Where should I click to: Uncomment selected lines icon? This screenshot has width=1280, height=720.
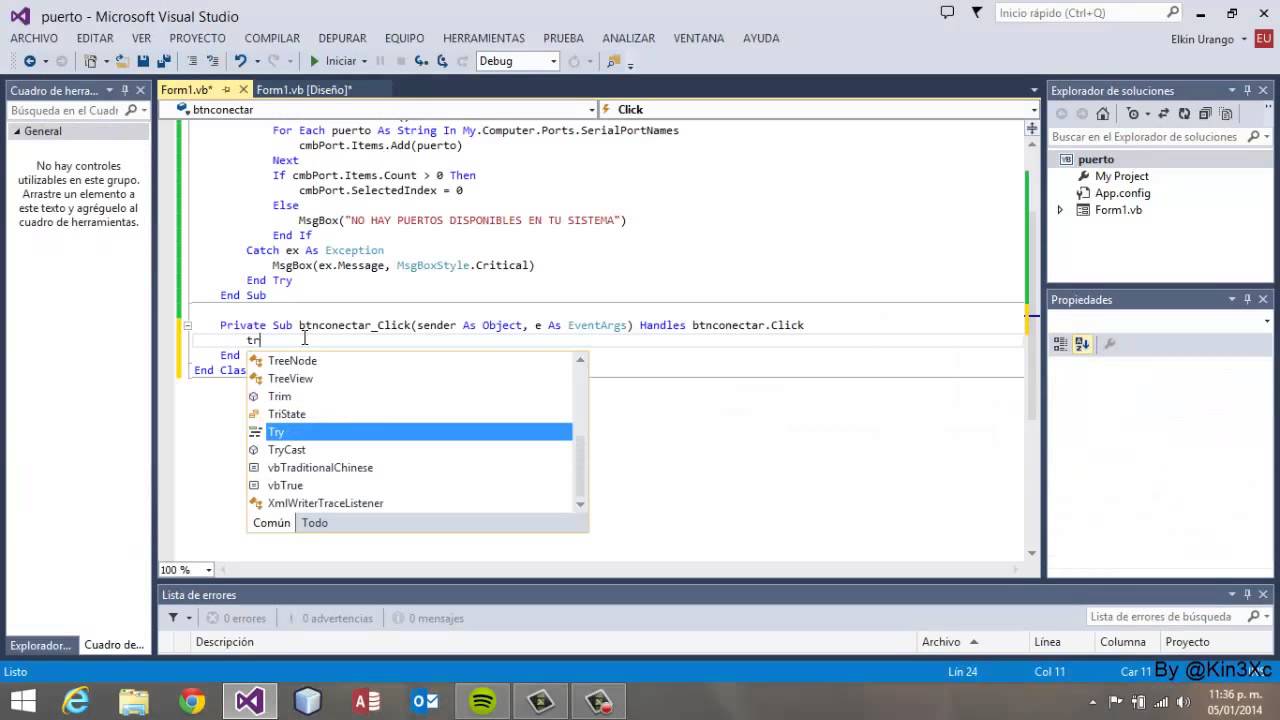click(x=213, y=61)
